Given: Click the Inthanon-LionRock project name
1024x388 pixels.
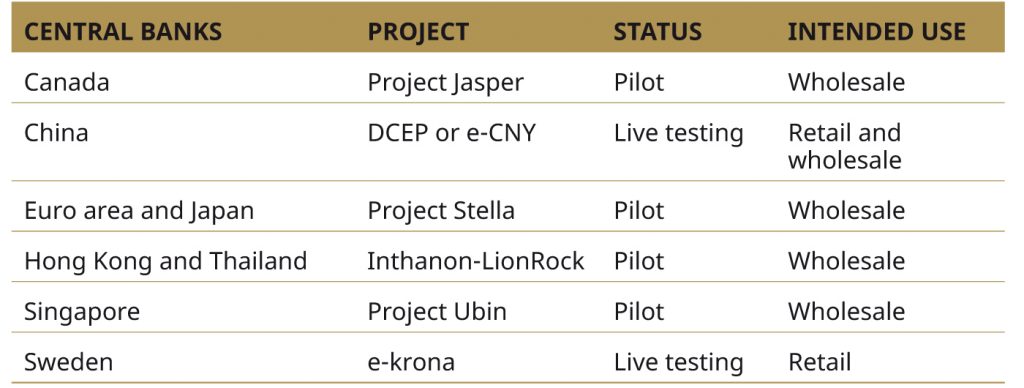Looking at the screenshot, I should pos(475,261).
